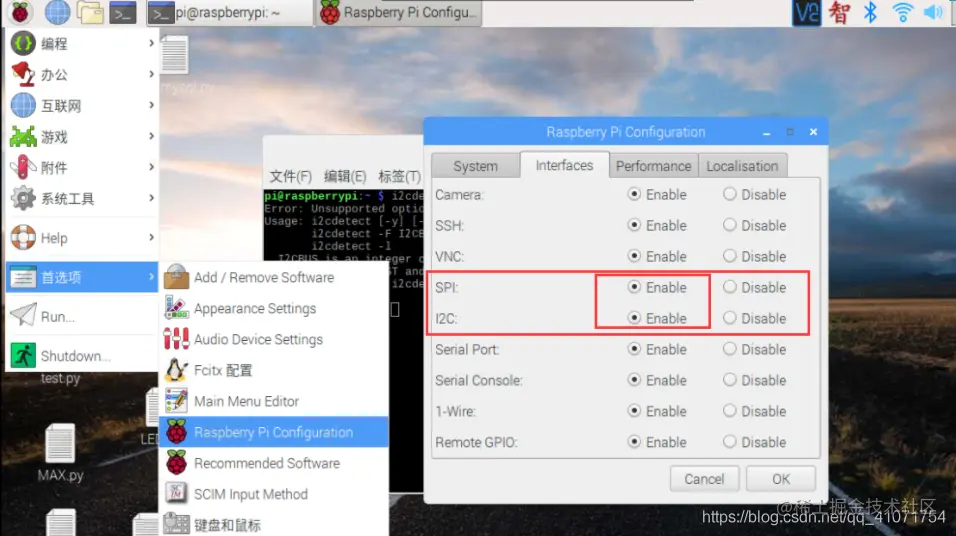Launch the web browser globe icon in taskbar
Image resolution: width=956 pixels, height=536 pixels.
coord(57,12)
